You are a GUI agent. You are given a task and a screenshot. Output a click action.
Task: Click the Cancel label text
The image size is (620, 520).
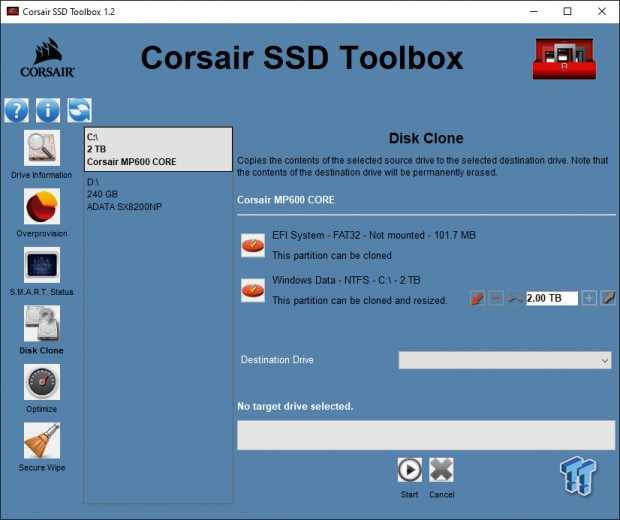(x=442, y=495)
